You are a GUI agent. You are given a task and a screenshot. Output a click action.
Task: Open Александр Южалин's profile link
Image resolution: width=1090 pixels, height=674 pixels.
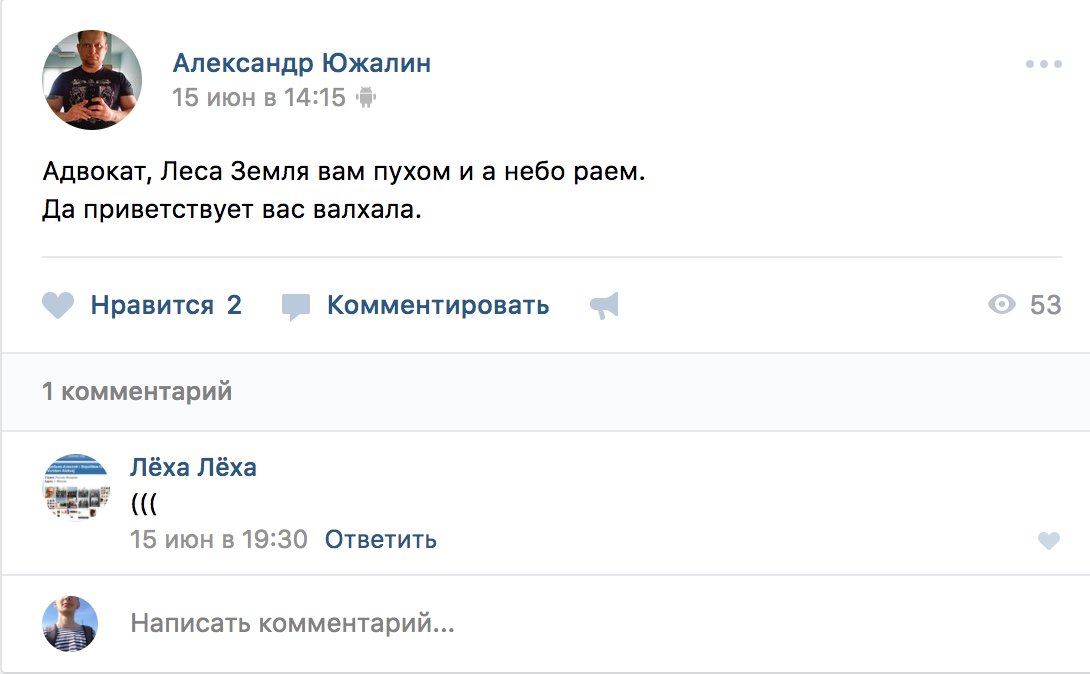pyautogui.click(x=302, y=63)
